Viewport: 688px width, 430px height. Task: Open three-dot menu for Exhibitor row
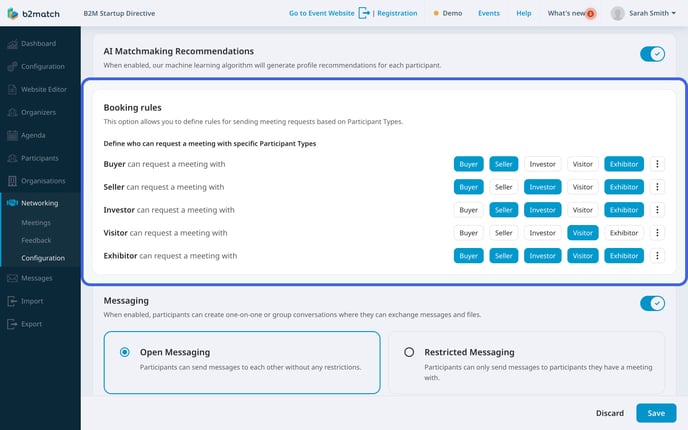point(657,255)
